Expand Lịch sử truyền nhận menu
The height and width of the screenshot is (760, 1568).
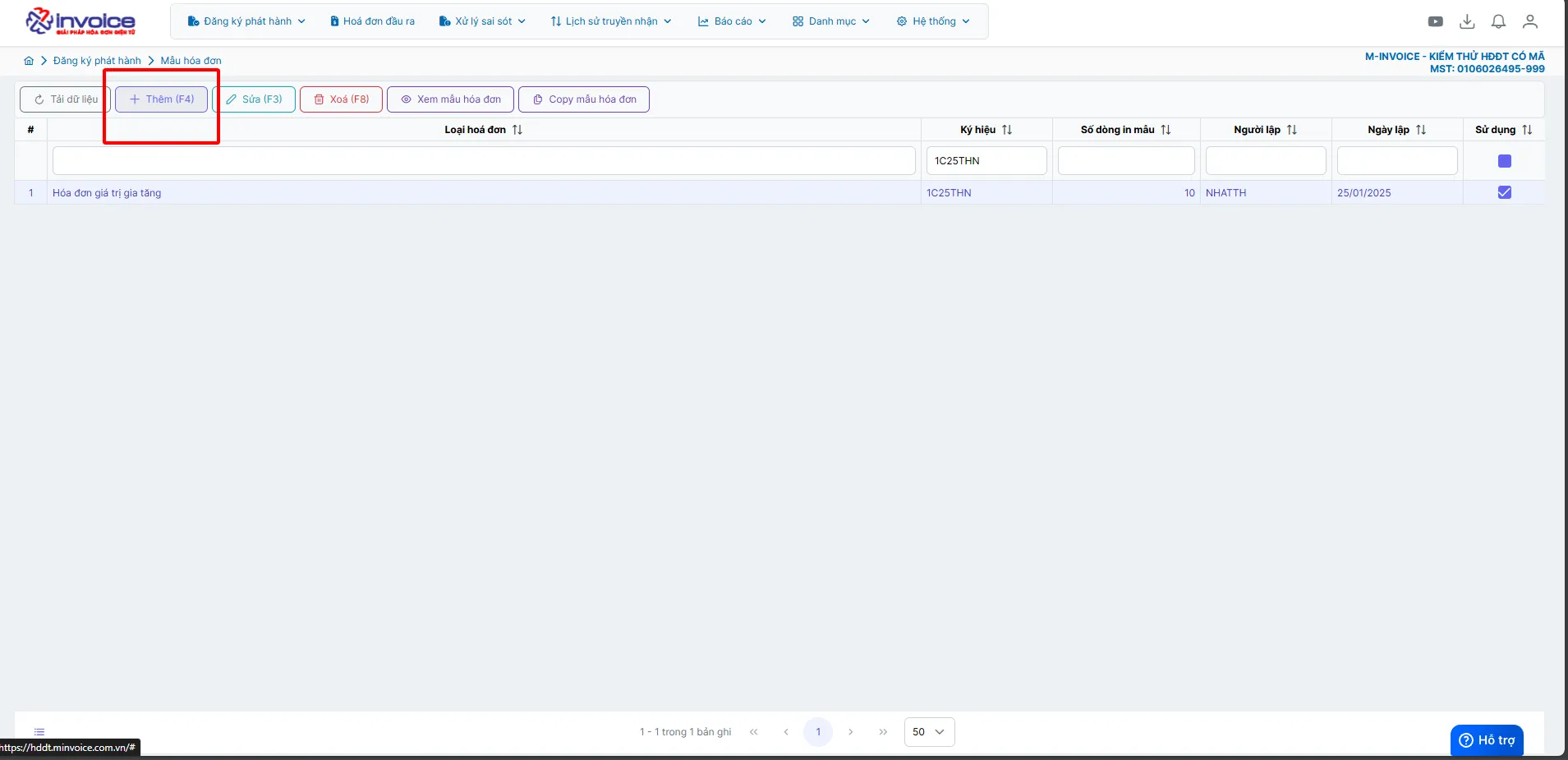pyautogui.click(x=611, y=21)
